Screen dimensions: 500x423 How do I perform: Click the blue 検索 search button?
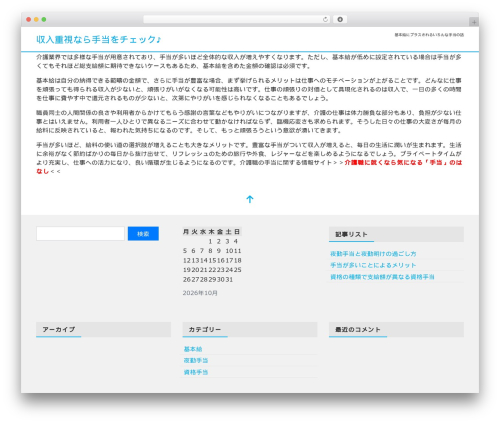point(143,234)
